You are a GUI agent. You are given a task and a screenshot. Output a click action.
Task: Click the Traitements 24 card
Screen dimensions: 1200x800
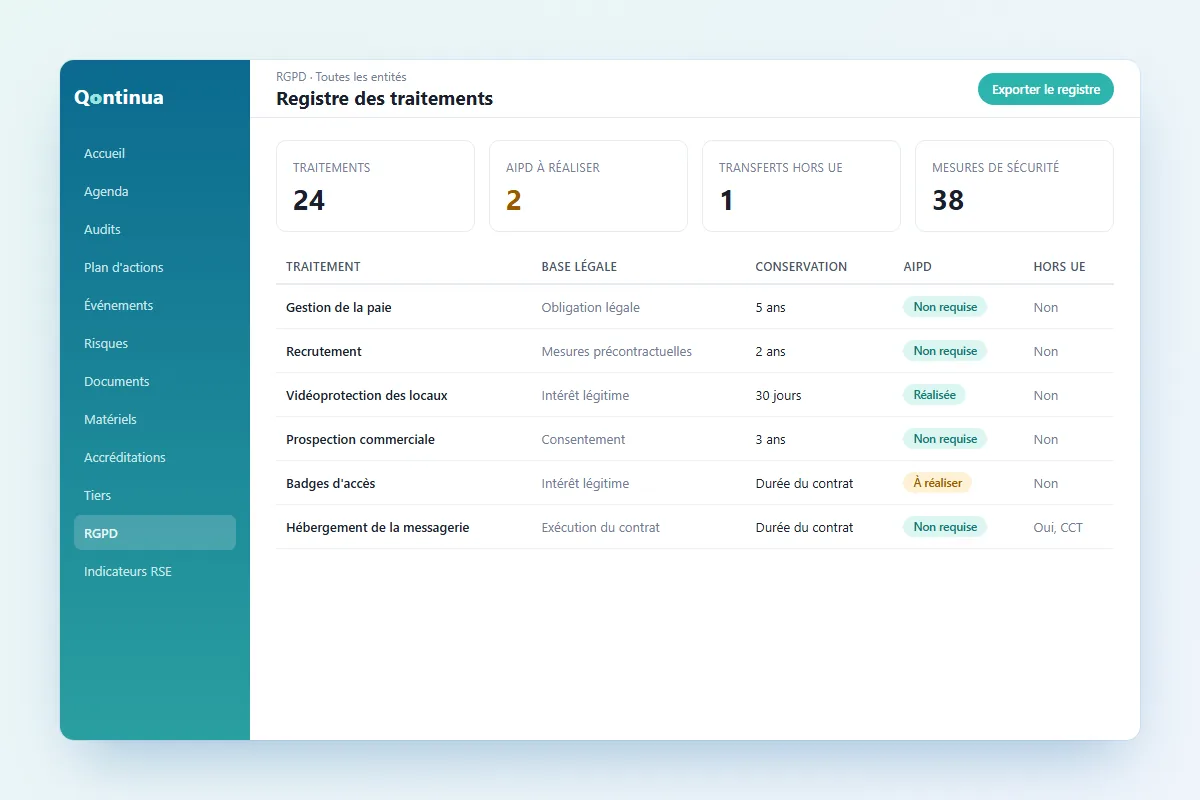coord(375,186)
